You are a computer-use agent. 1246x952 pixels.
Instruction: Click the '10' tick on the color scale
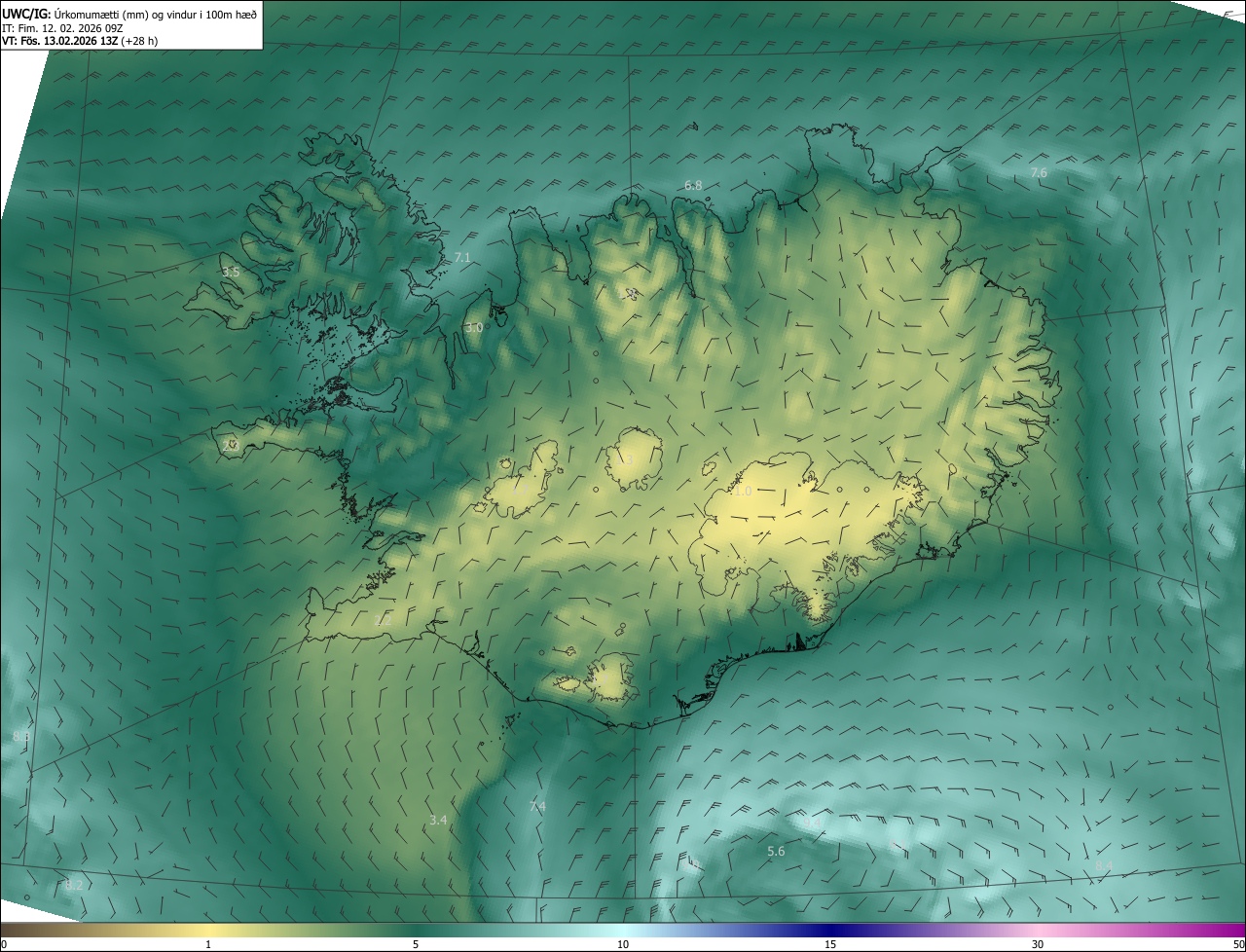click(x=623, y=944)
